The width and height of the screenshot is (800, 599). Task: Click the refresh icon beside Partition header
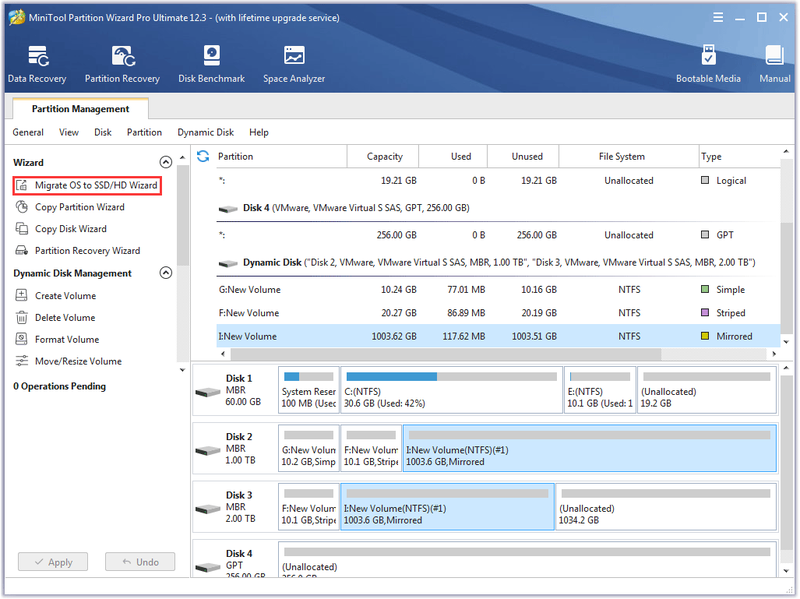(x=203, y=156)
